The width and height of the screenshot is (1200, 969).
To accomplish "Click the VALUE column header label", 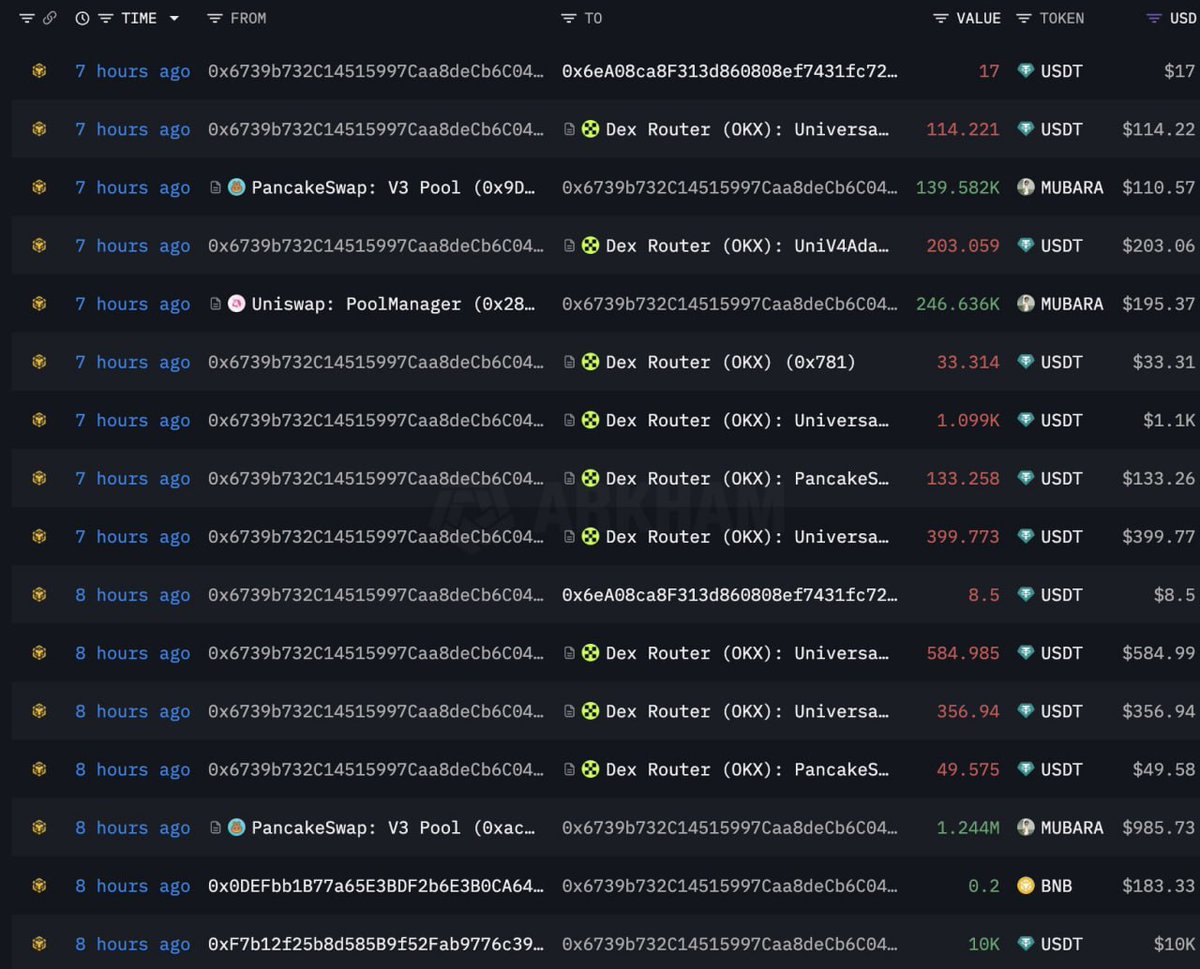I will [978, 18].
